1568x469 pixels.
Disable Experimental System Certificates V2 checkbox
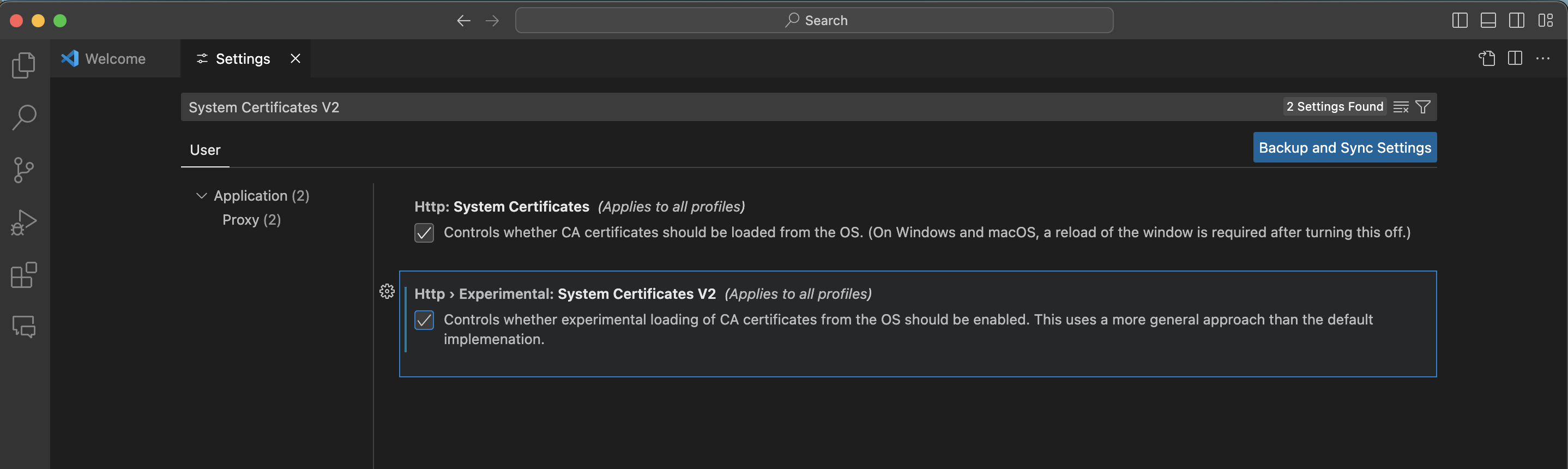click(x=424, y=320)
